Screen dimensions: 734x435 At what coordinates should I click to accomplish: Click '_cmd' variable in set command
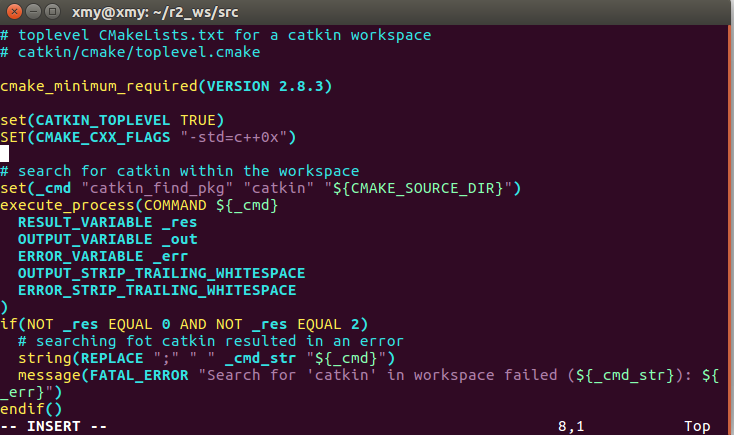53,188
